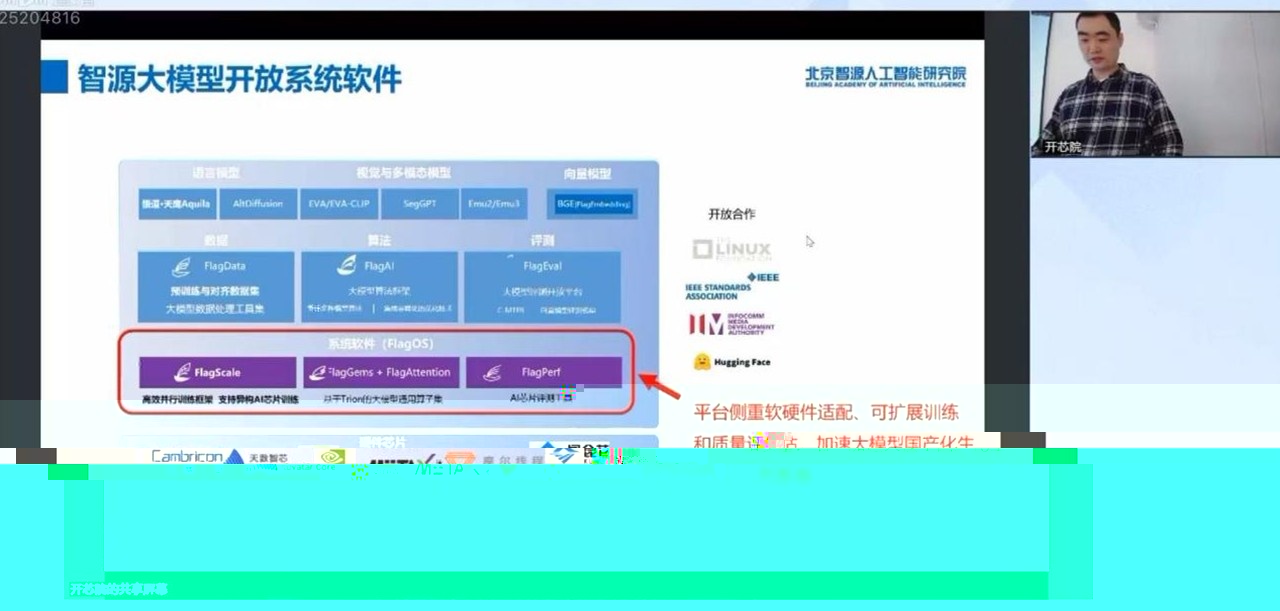
Task: Click the Emu2/Emu3 model box
Action: [x=494, y=203]
